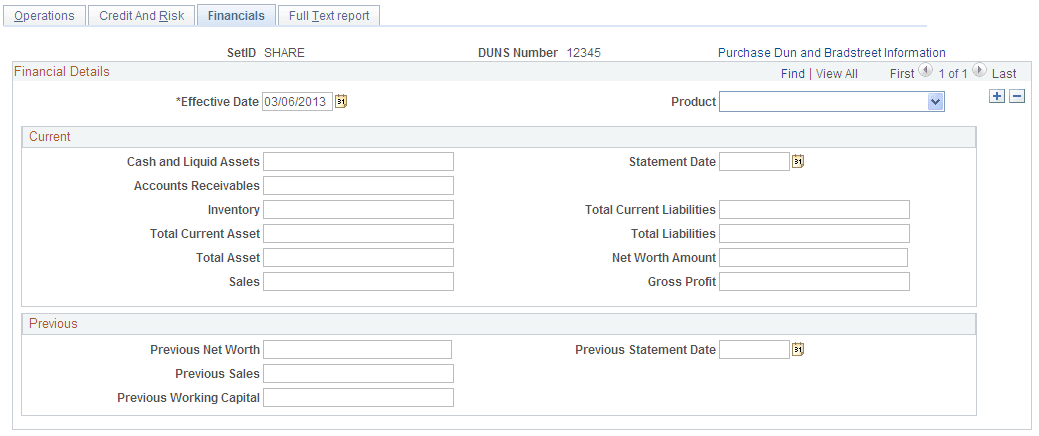This screenshot has width=1039, height=436.
Task: Add a new Financial Details row
Action: (x=996, y=96)
